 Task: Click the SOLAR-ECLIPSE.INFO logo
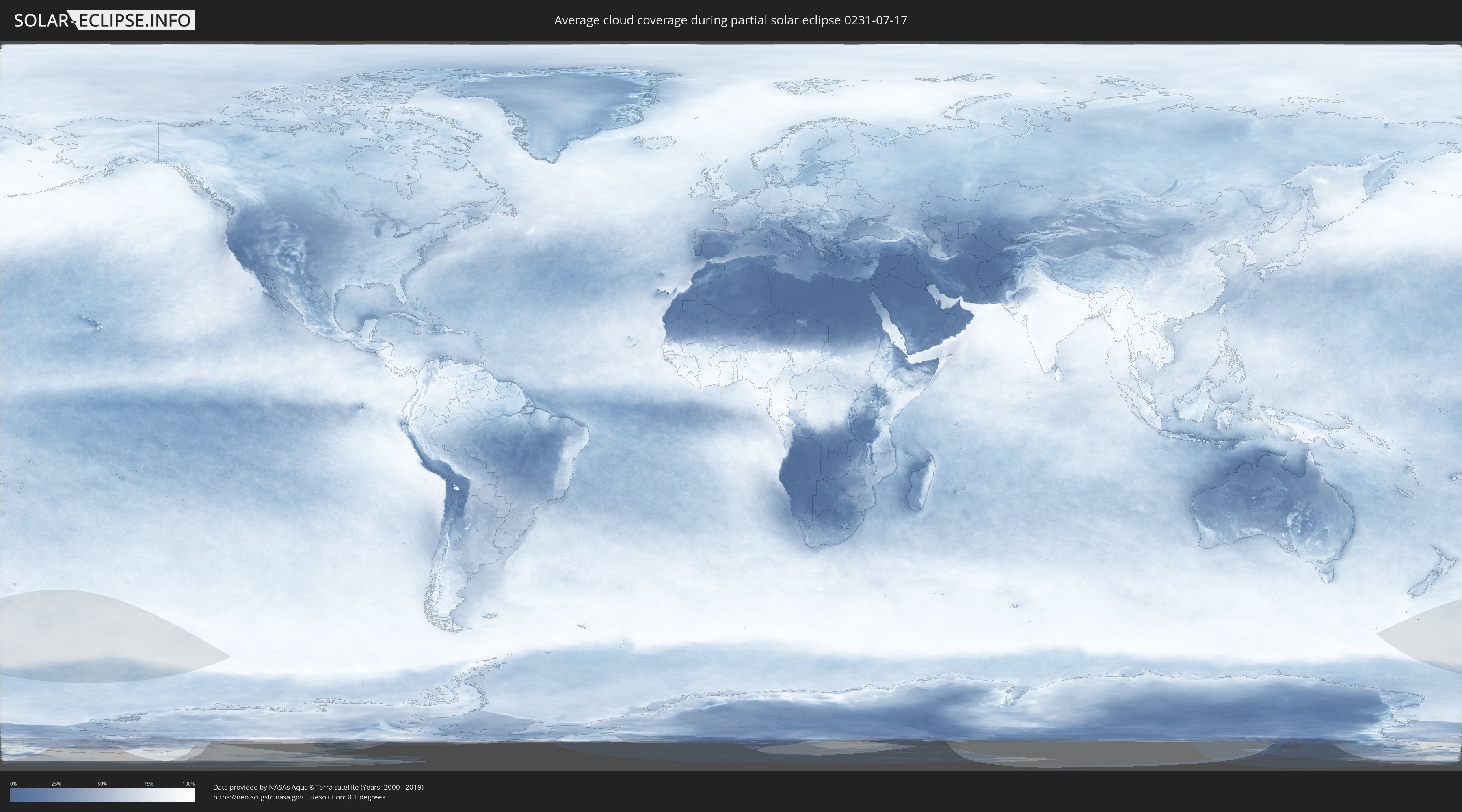(x=104, y=20)
